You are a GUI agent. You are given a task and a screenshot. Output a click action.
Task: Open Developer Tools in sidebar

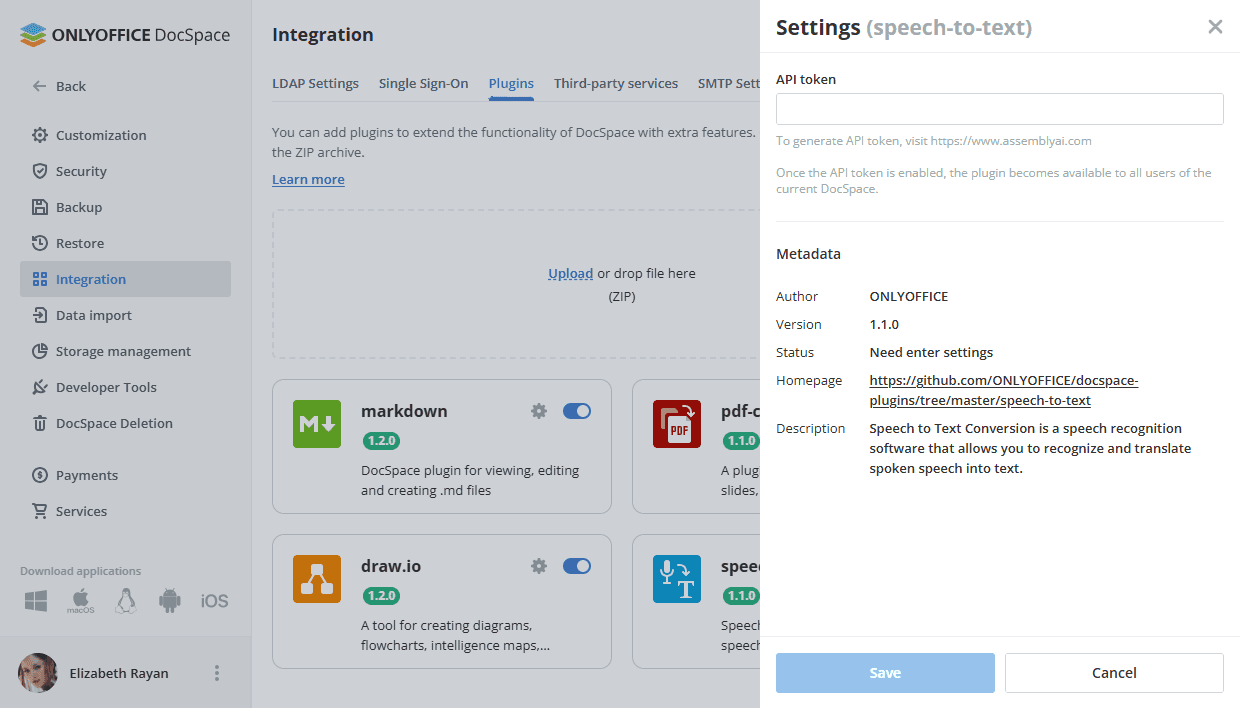(x=106, y=387)
